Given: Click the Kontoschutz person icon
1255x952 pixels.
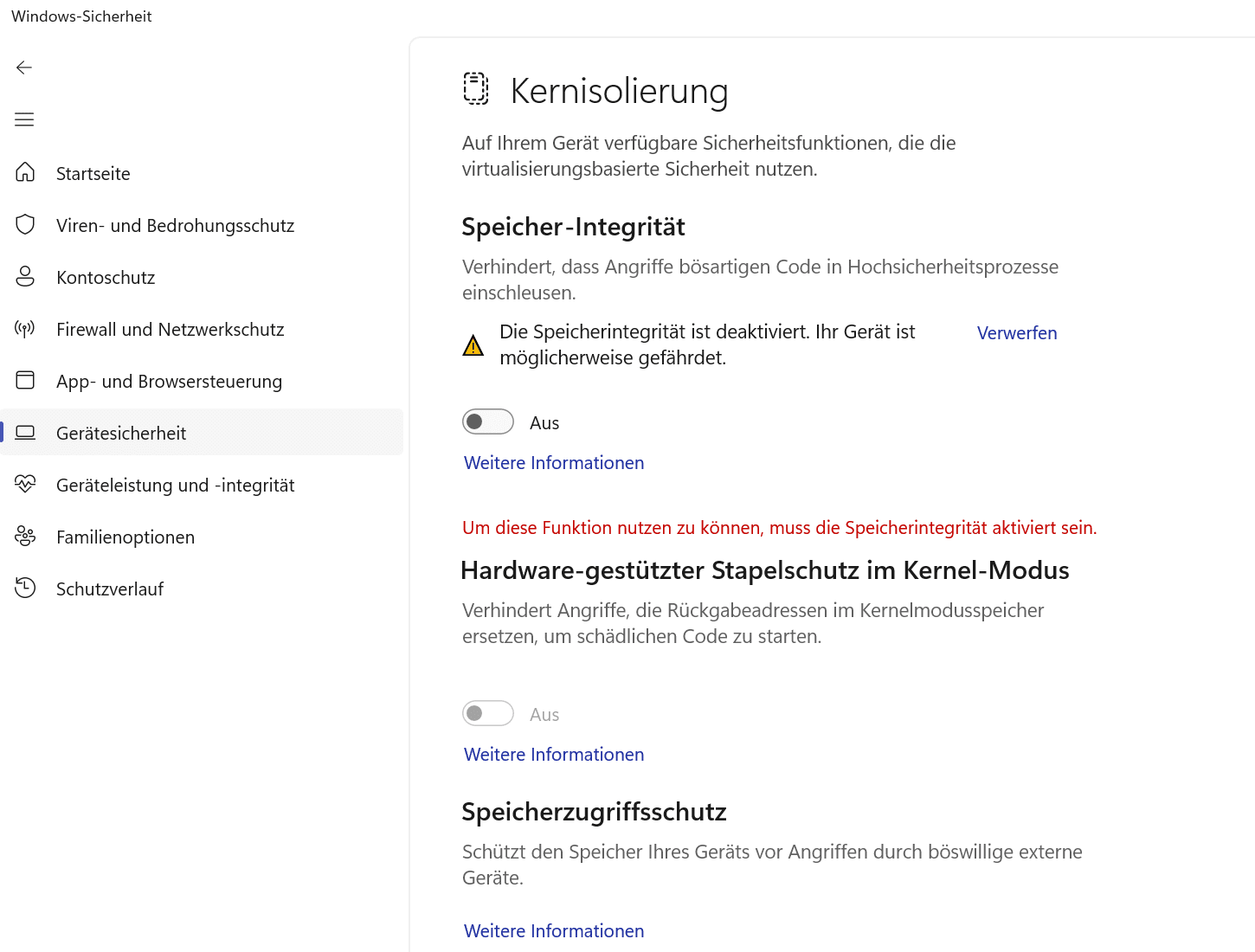Looking at the screenshot, I should point(25,277).
